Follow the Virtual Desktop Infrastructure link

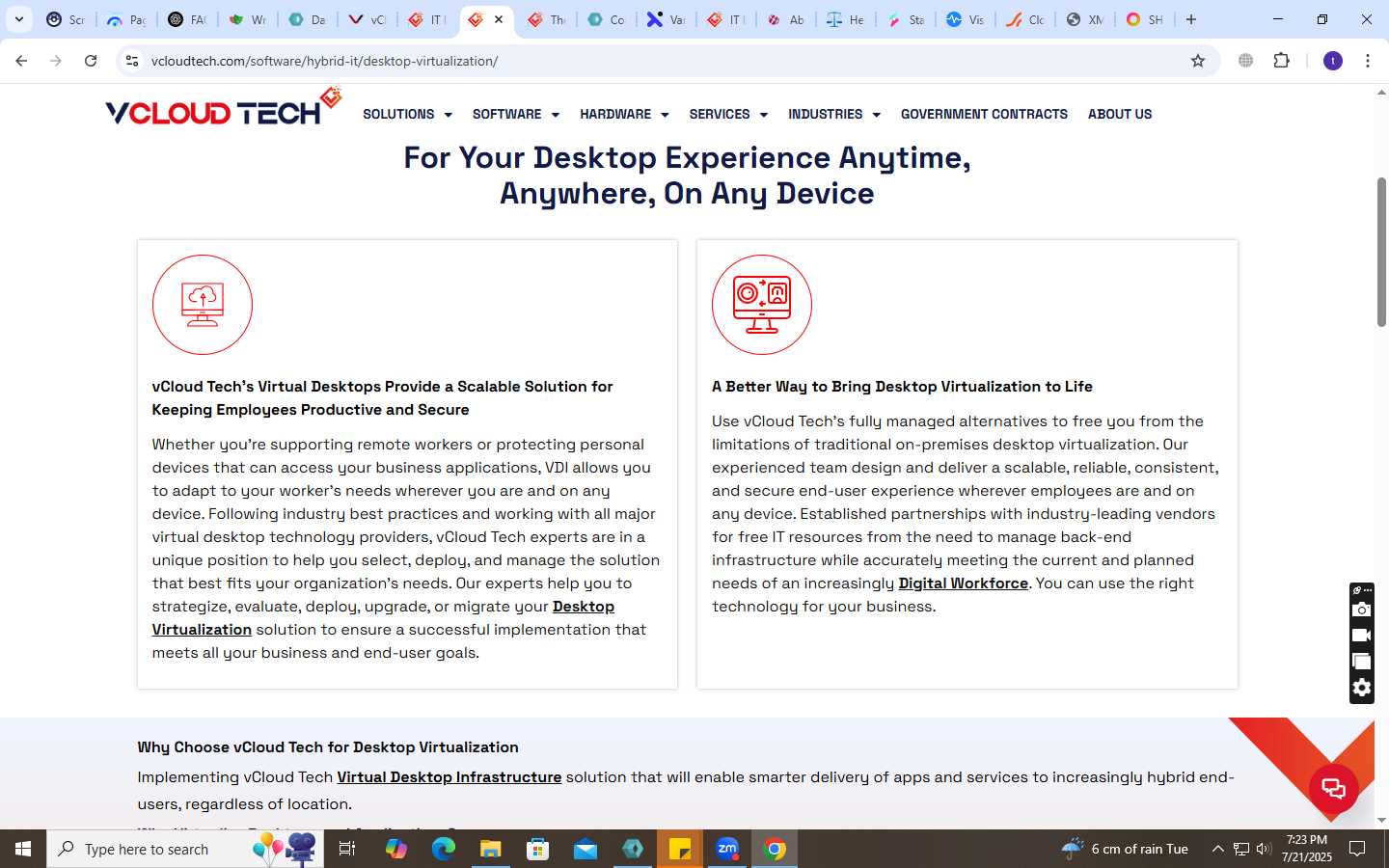[x=449, y=777]
